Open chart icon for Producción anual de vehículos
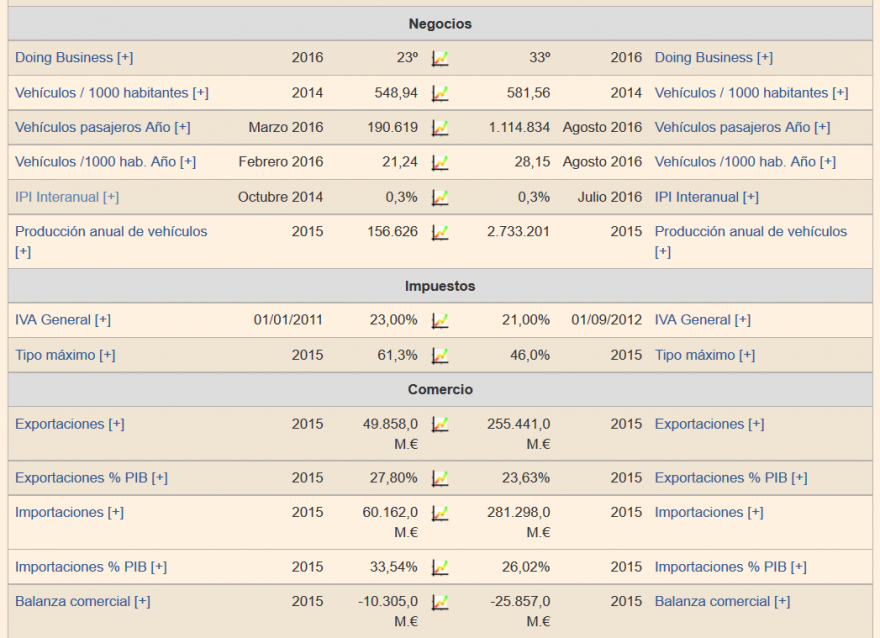 [x=440, y=232]
